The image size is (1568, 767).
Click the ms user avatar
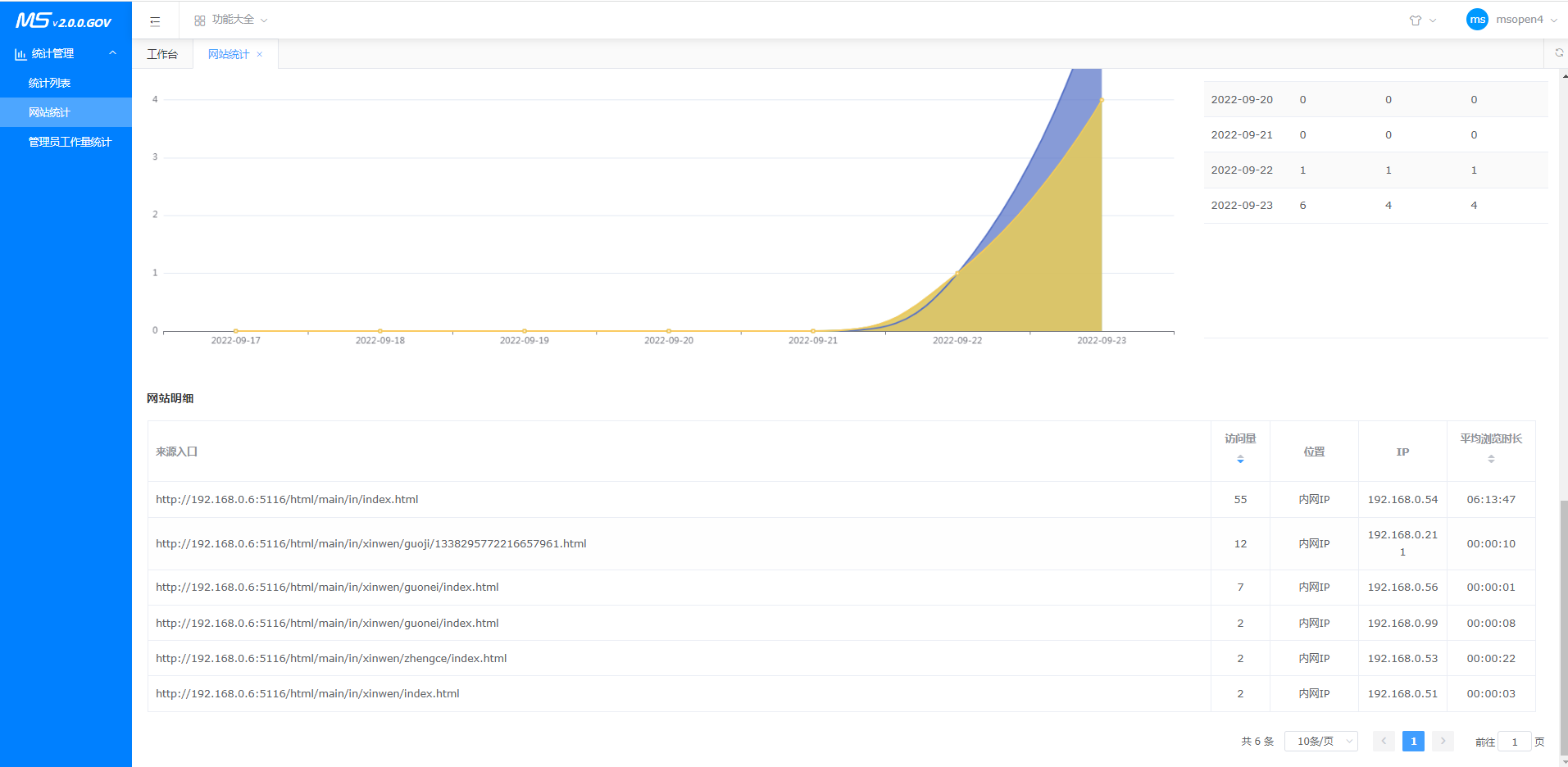[x=1477, y=20]
